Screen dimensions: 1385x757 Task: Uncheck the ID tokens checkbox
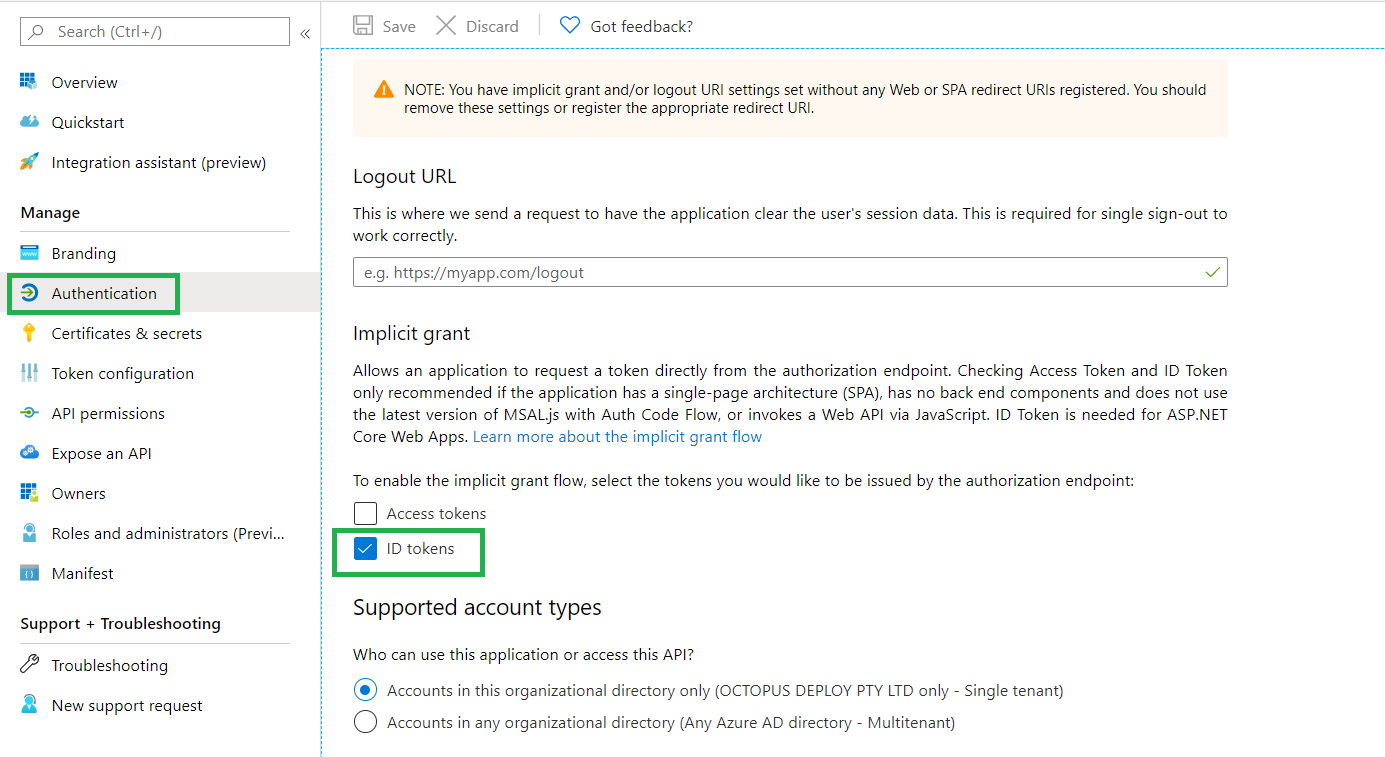click(365, 549)
